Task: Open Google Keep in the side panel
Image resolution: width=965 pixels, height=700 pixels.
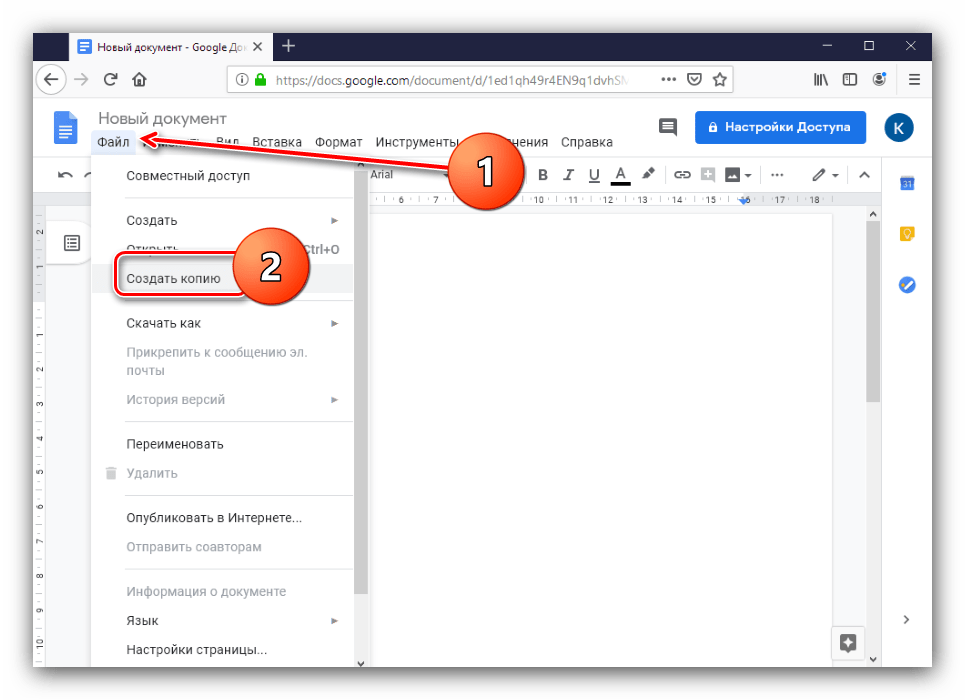Action: click(907, 234)
